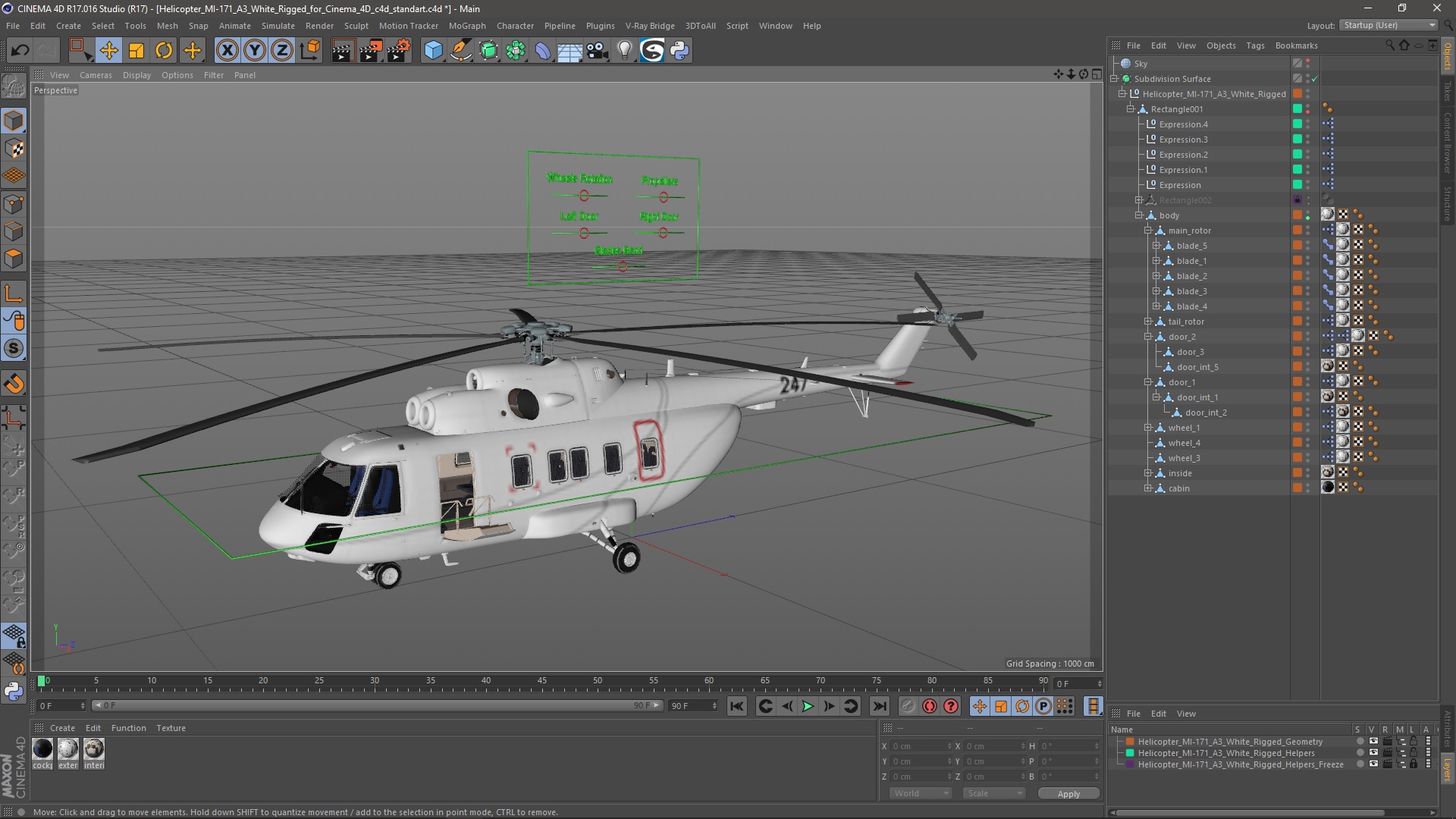This screenshot has width=1456, height=819.
Task: Click the Undo arrow icon
Action: [20, 51]
